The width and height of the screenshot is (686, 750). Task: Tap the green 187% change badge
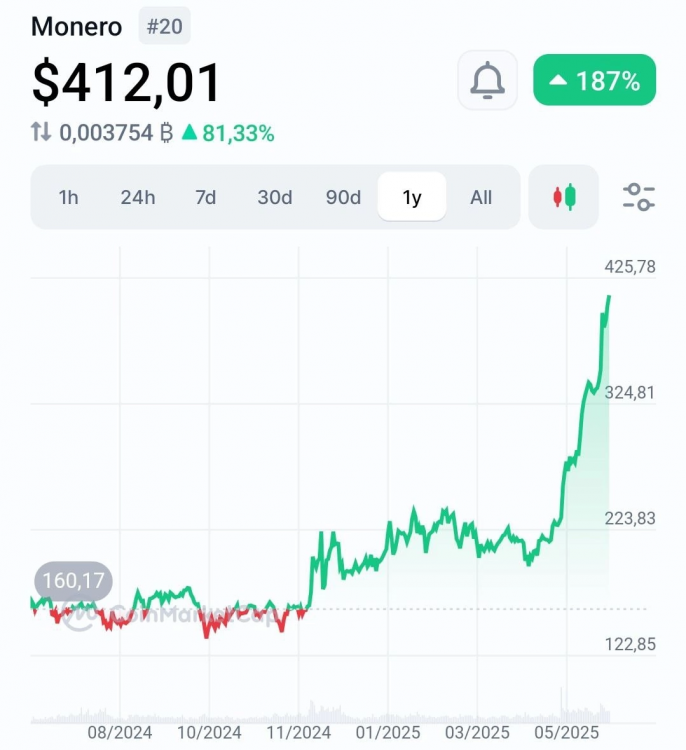(595, 80)
